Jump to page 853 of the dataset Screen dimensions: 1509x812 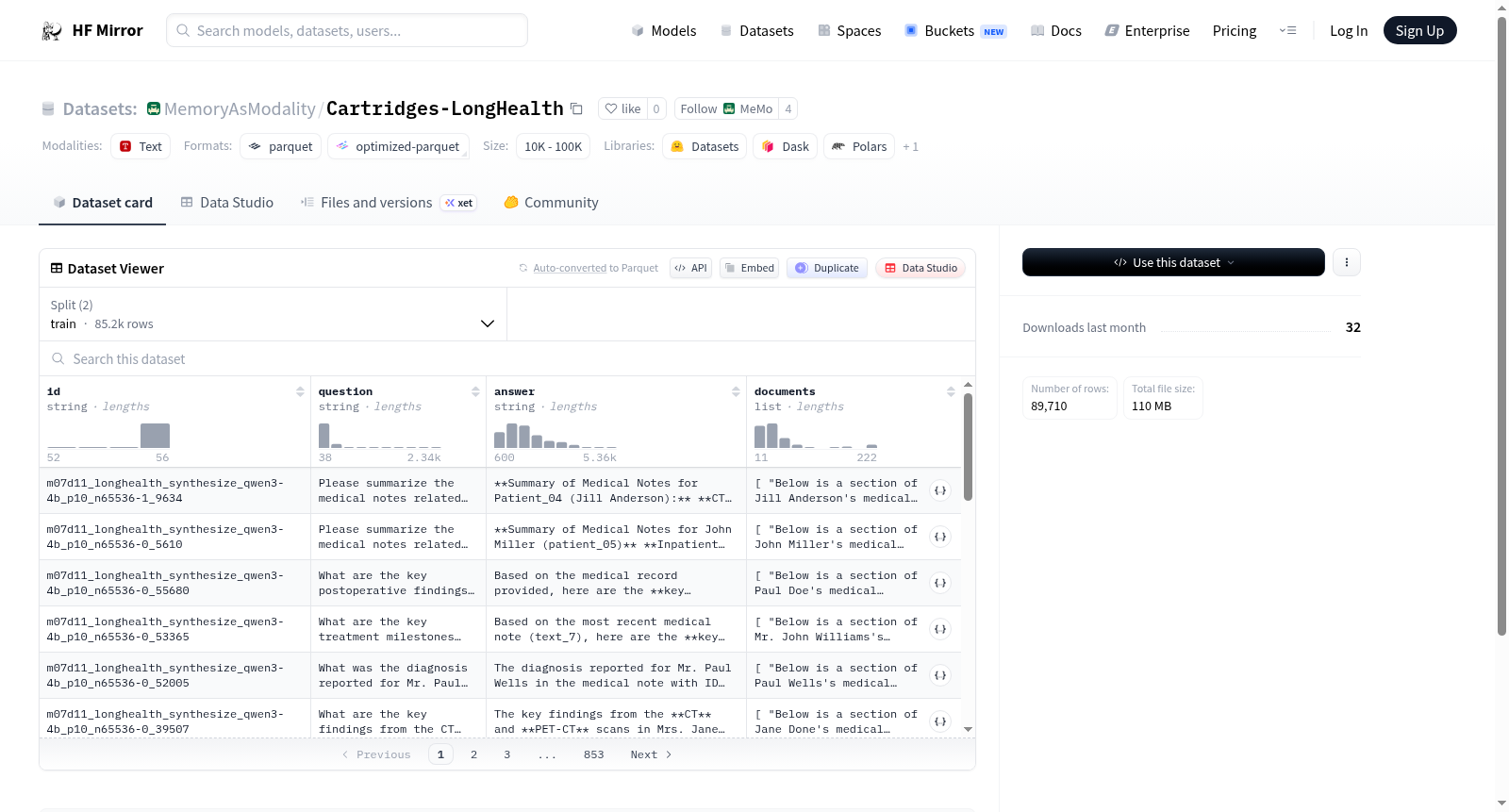[593, 754]
